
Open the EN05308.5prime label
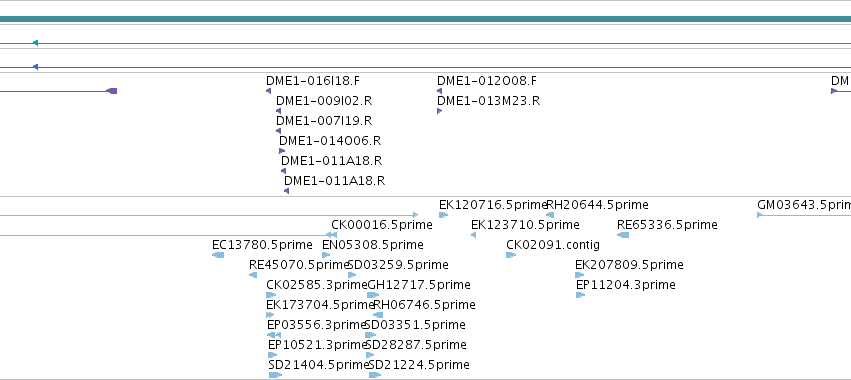coord(372,245)
